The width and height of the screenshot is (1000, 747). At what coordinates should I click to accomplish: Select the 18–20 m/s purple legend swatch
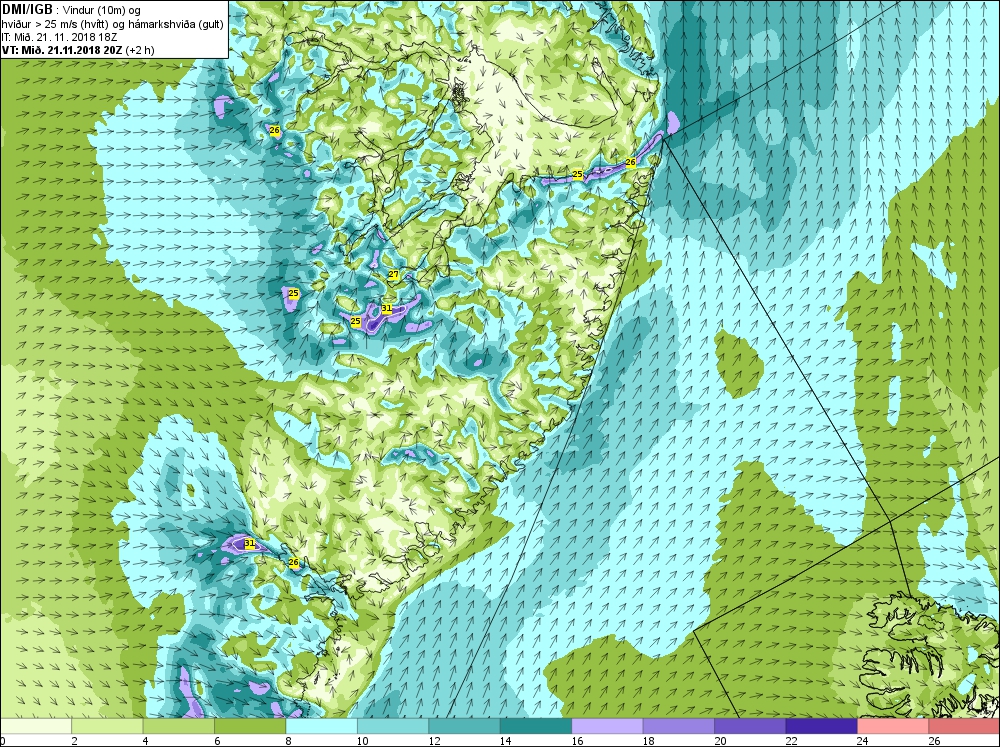(x=679, y=726)
